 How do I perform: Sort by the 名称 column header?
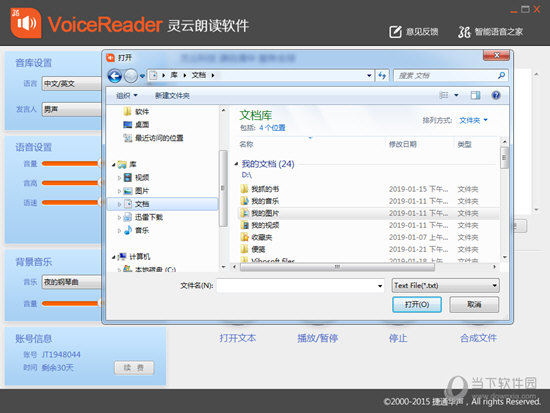click(246, 144)
